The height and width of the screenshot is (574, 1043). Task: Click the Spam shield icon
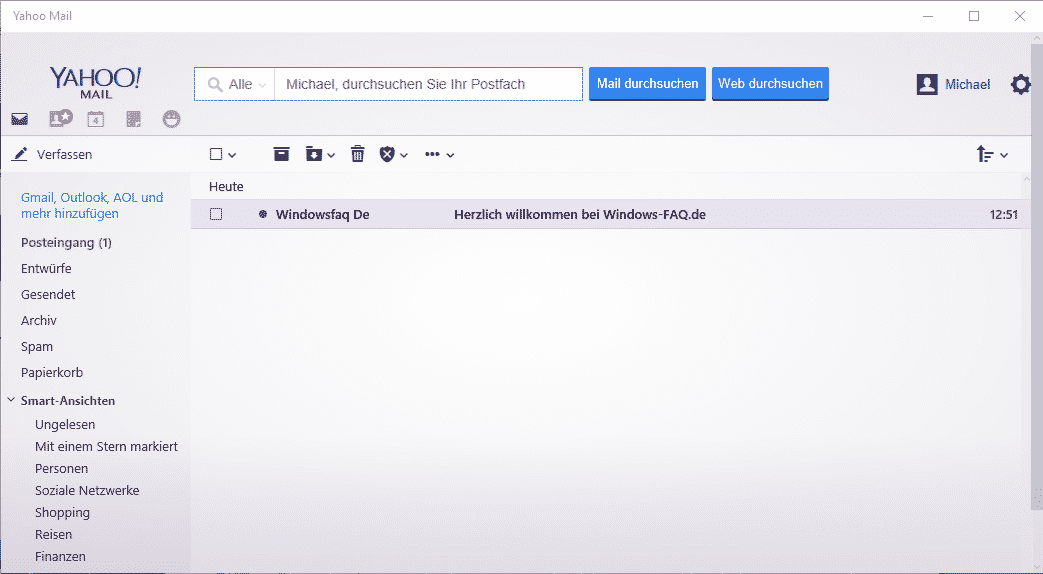(387, 154)
